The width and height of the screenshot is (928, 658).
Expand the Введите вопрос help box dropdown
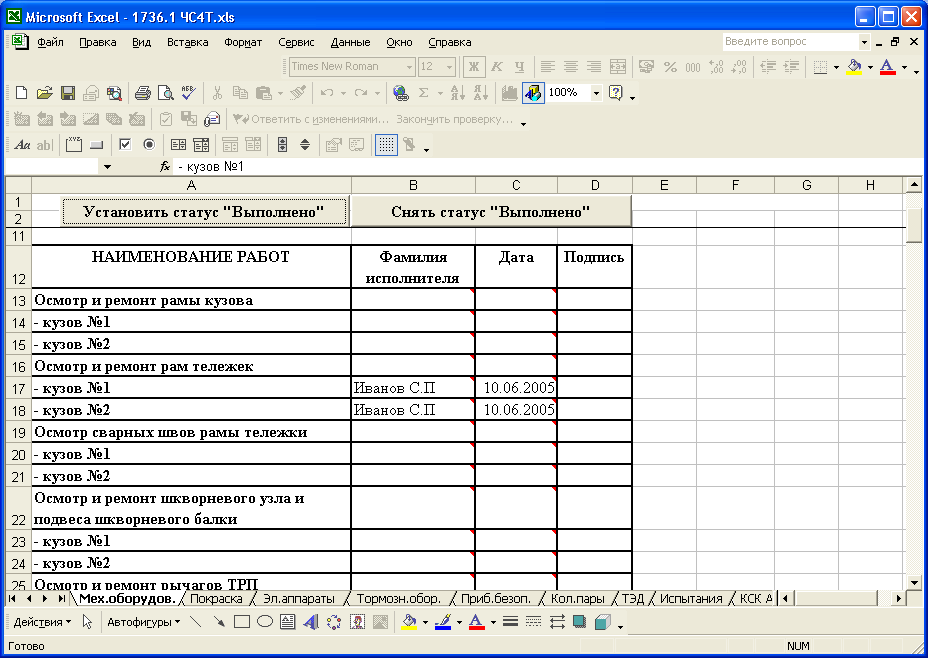tap(864, 41)
